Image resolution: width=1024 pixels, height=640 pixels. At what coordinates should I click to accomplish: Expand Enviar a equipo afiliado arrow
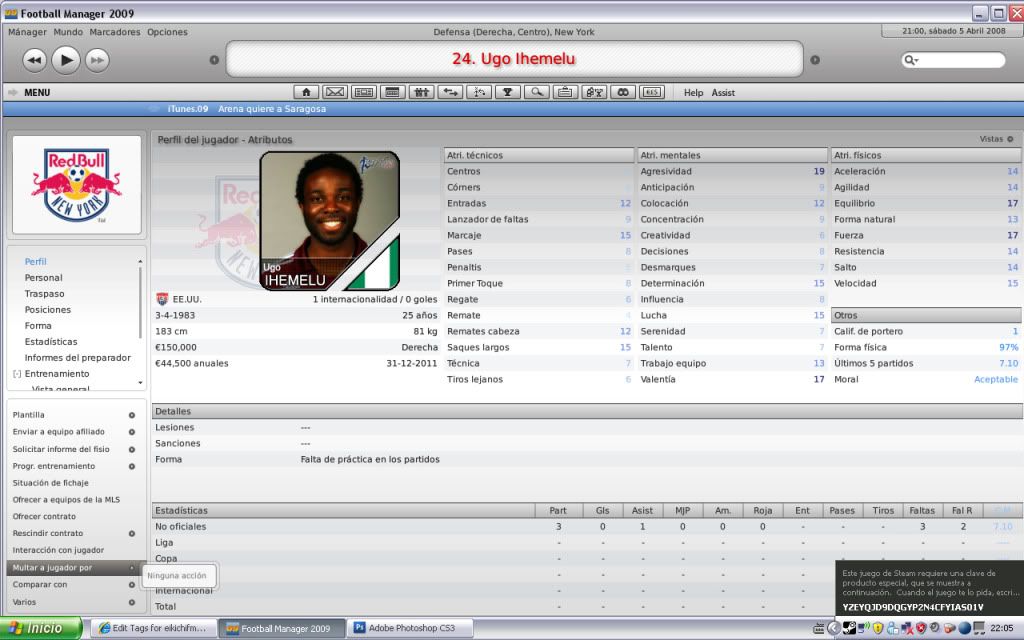pyautogui.click(x=132, y=432)
